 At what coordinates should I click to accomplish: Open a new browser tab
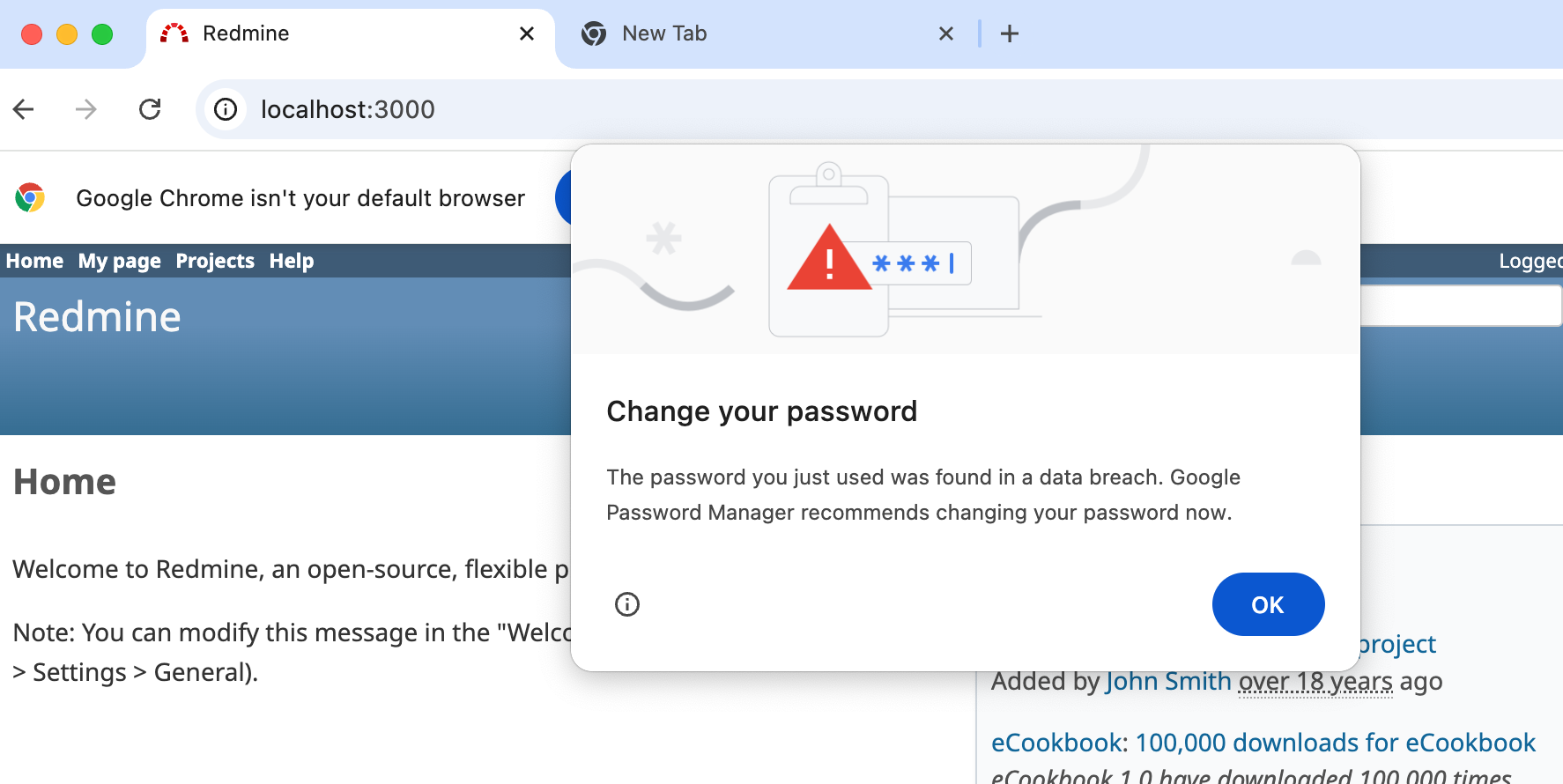1010,33
